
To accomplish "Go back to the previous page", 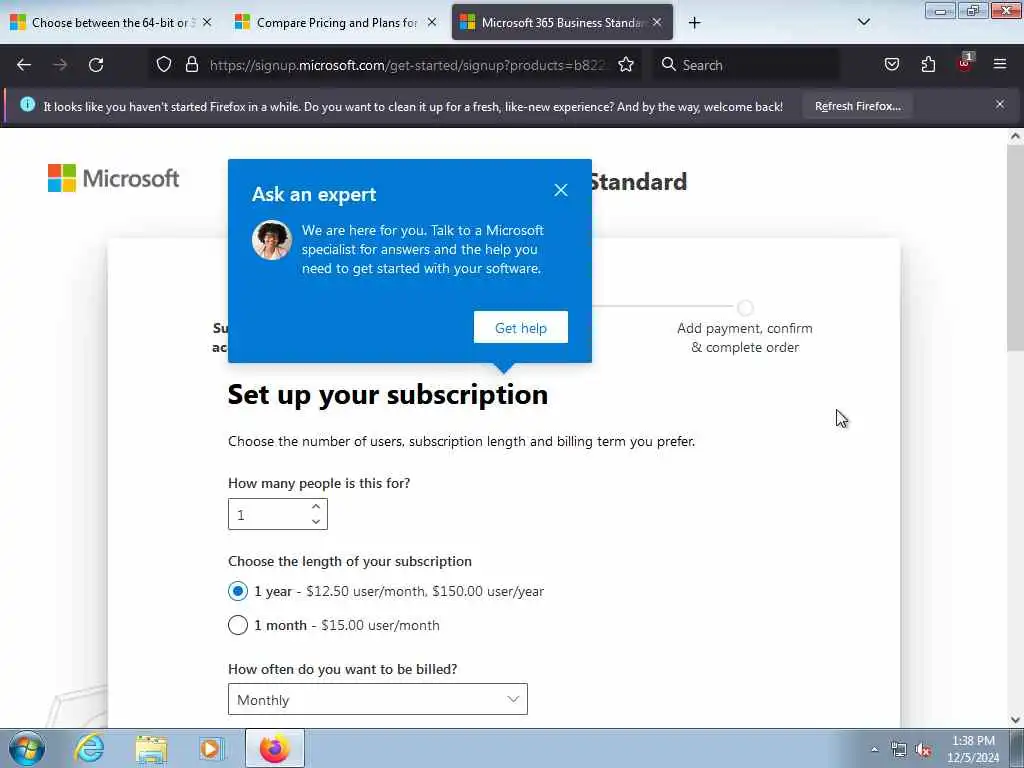I will click(x=24, y=65).
